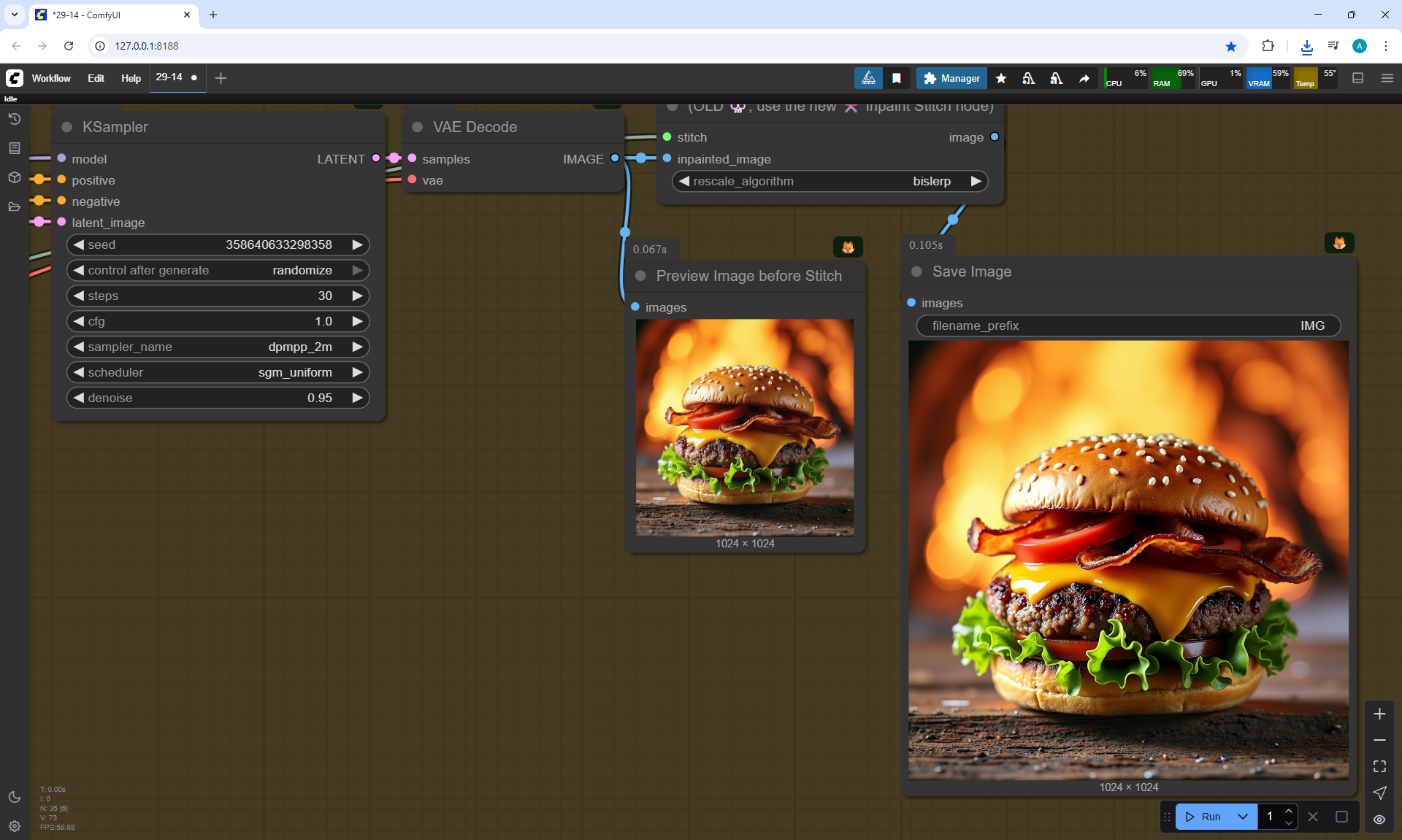Click the filename_prefix input field
1402x840 pixels.
point(1128,325)
